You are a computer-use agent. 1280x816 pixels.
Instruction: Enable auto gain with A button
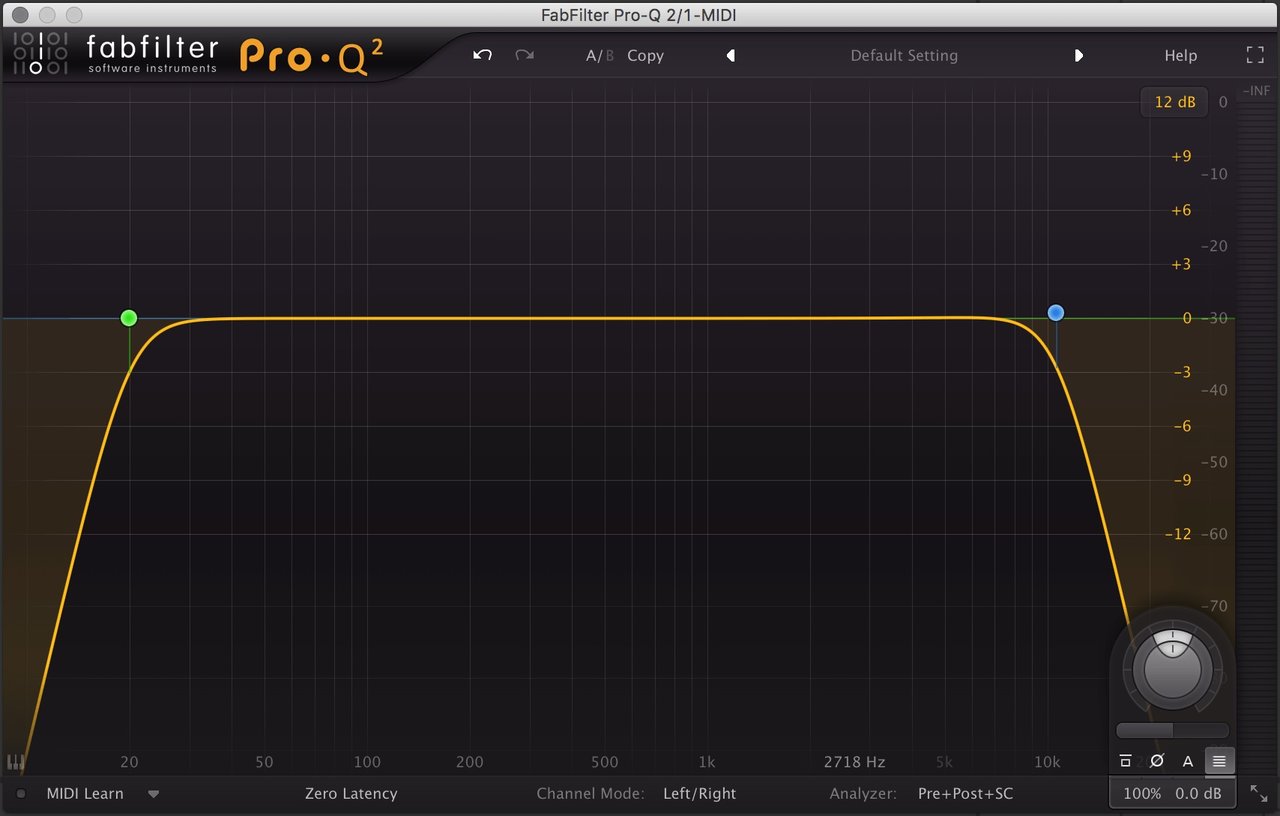coord(1188,761)
